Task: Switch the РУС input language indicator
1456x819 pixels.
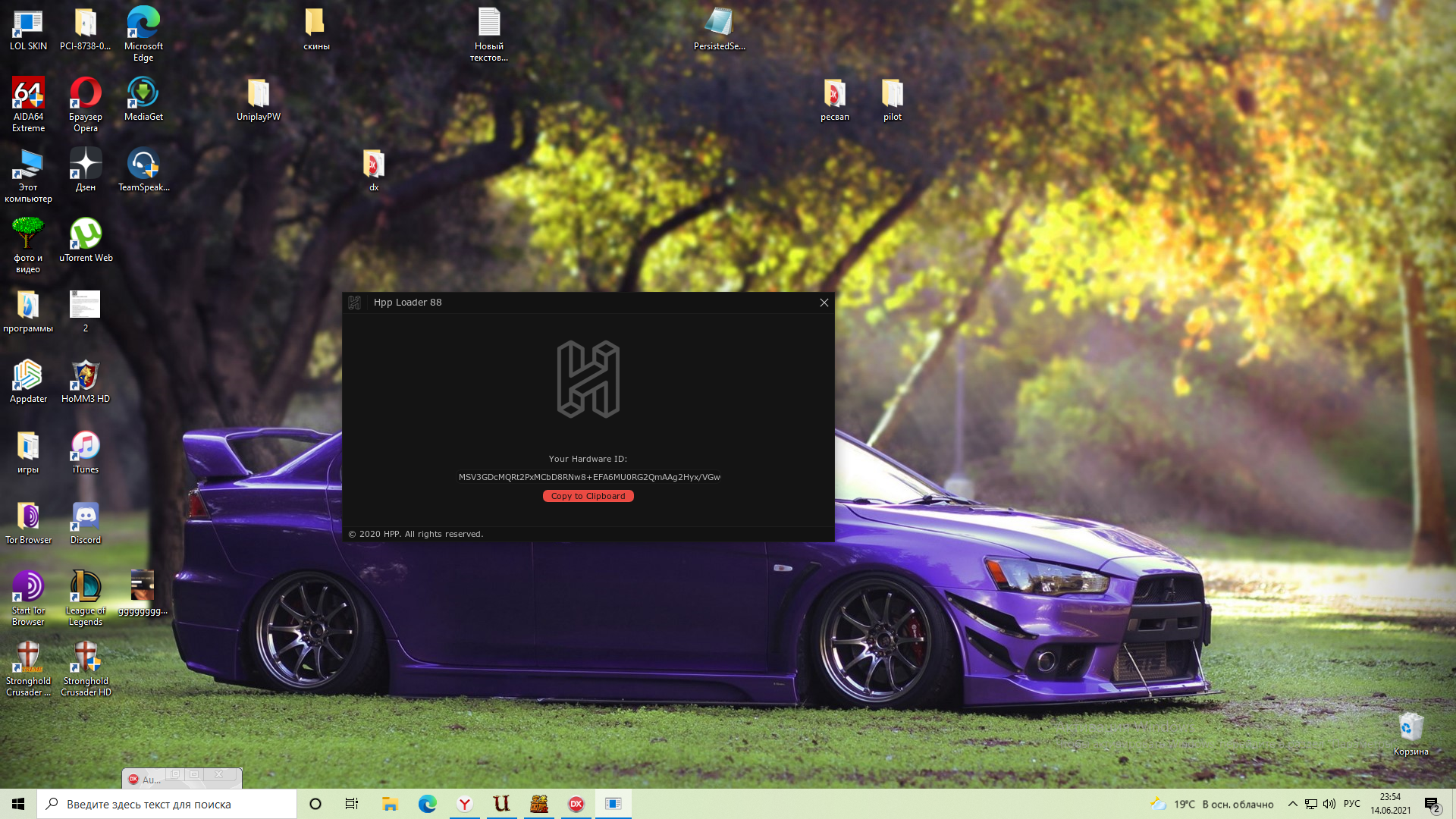Action: pyautogui.click(x=1351, y=804)
